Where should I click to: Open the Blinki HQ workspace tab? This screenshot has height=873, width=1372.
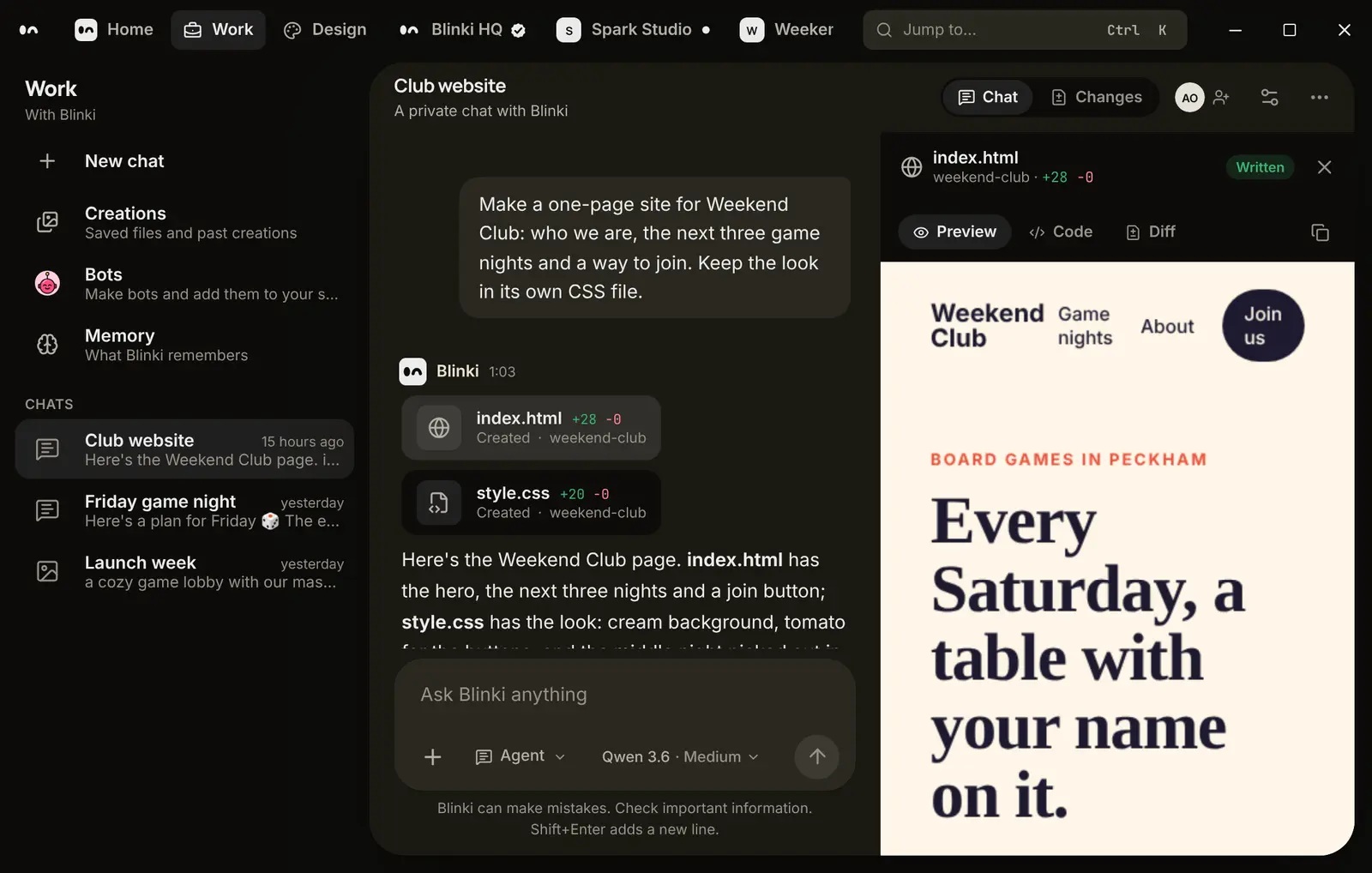coord(462,30)
